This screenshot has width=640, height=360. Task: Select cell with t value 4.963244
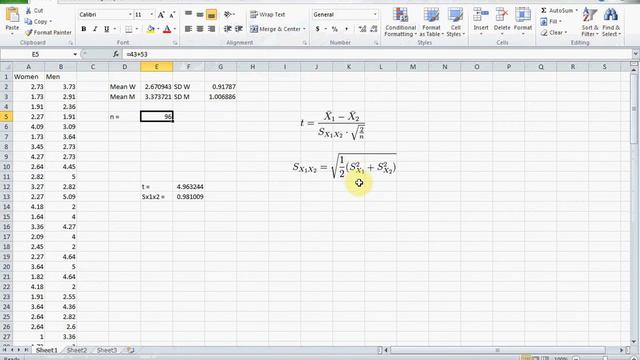189,187
